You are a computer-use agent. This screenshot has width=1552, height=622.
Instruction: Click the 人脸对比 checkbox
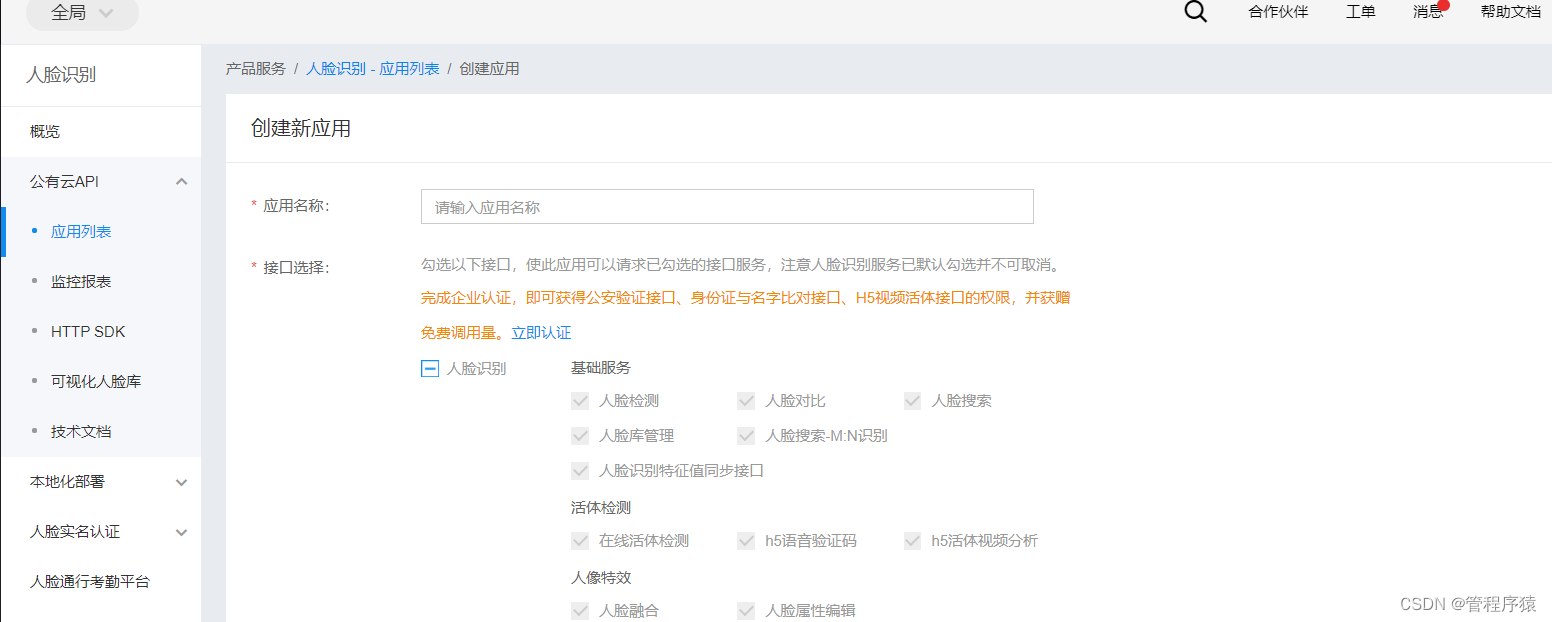coord(746,401)
